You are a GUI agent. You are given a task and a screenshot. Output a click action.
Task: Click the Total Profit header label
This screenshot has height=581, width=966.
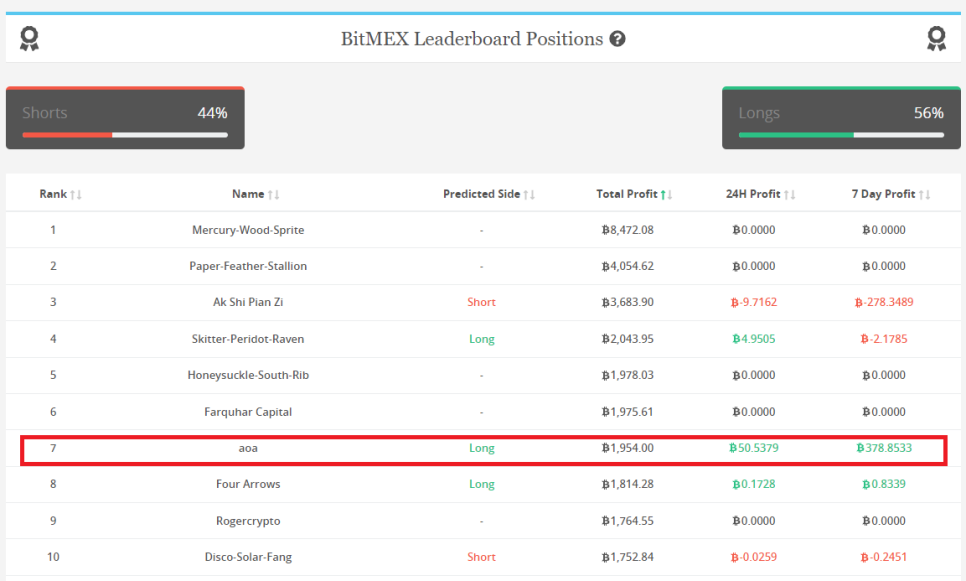[x=627, y=194]
